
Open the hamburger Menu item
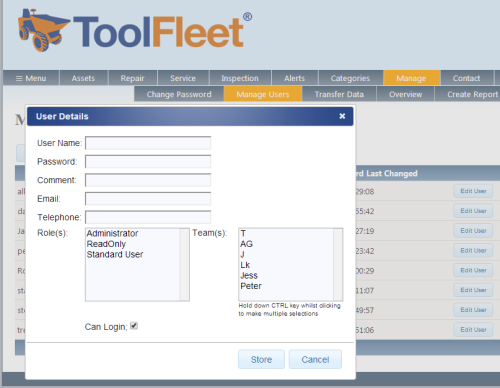click(31, 78)
